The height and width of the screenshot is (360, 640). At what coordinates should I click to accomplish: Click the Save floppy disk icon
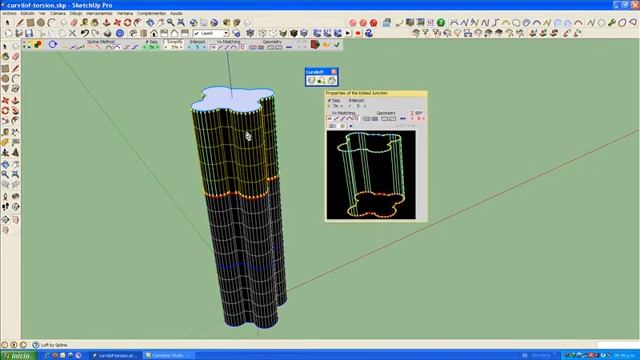(x=29, y=33)
